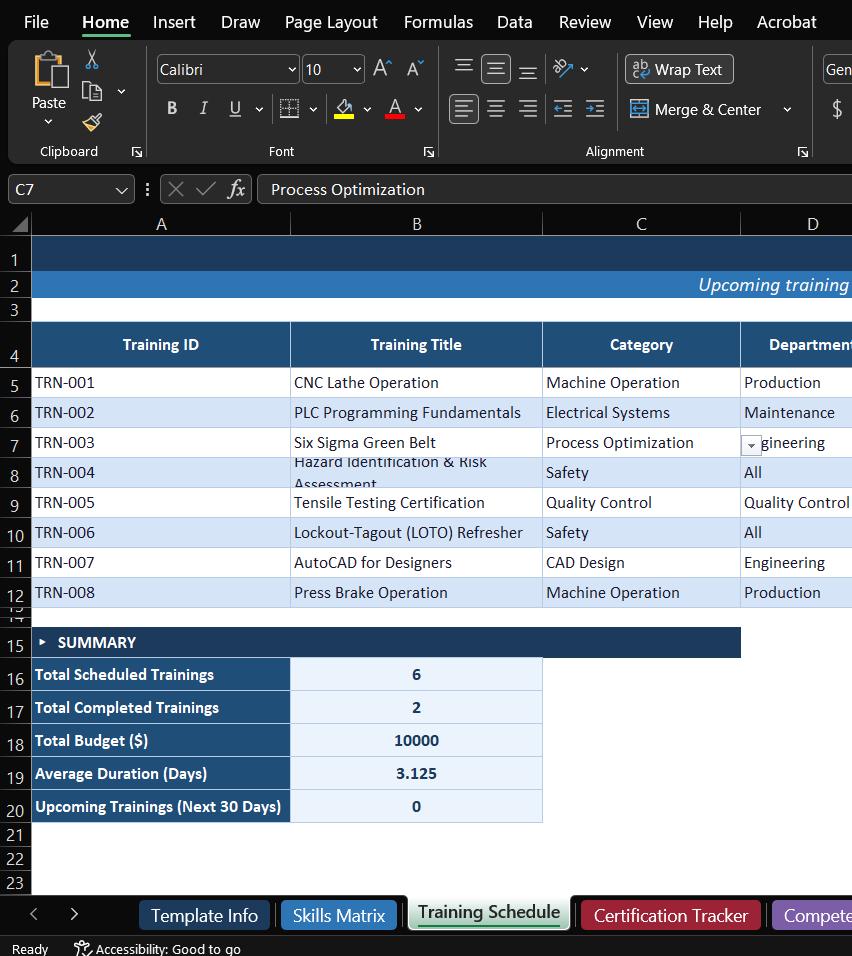Toggle Merge & Center
Screen dimensions: 852x956
coord(695,110)
